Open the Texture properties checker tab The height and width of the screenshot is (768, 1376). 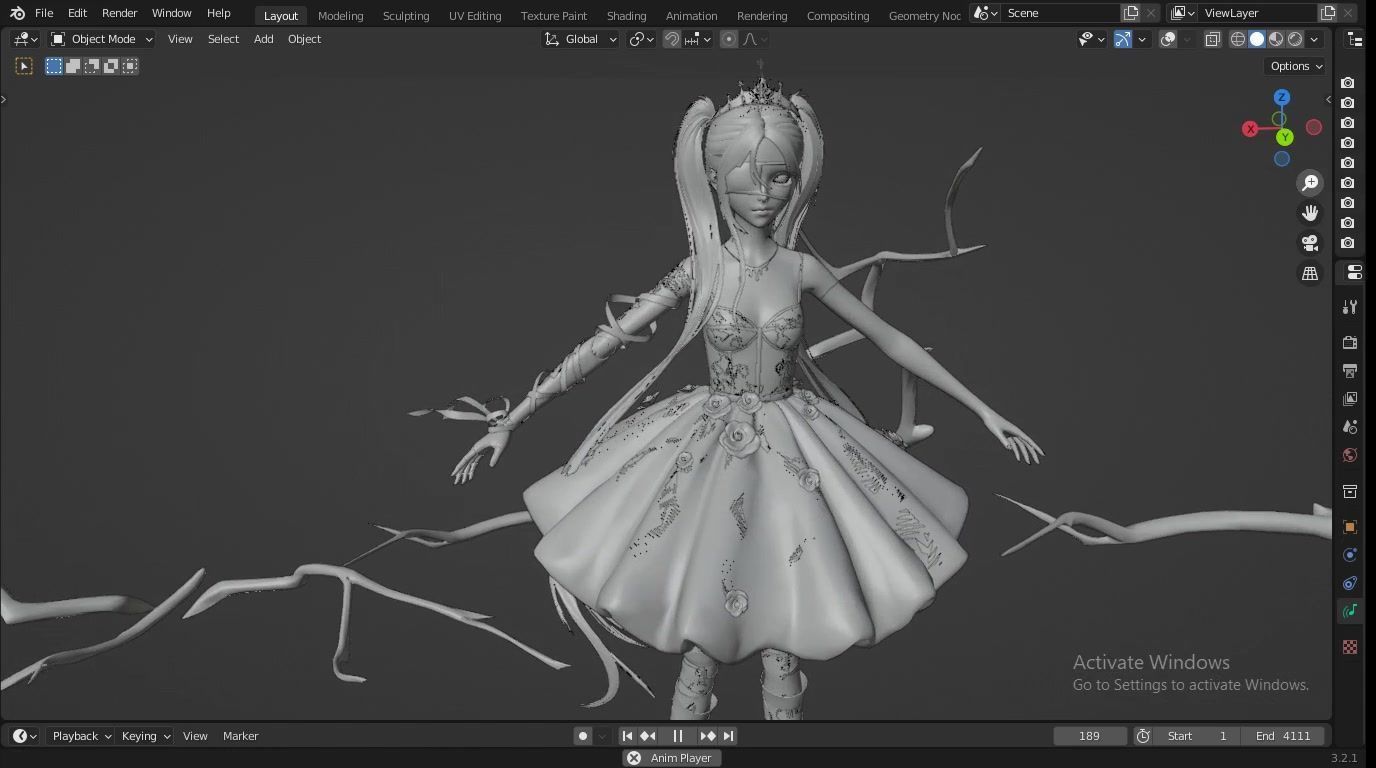tap(1350, 647)
